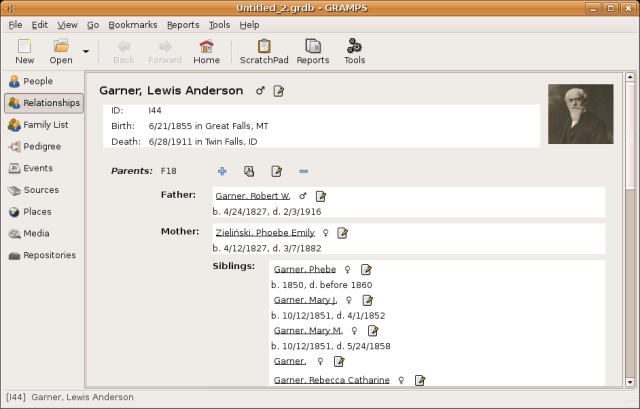
Task: Edit Garner, Phebe using her edit icon
Action: pyautogui.click(x=366, y=270)
